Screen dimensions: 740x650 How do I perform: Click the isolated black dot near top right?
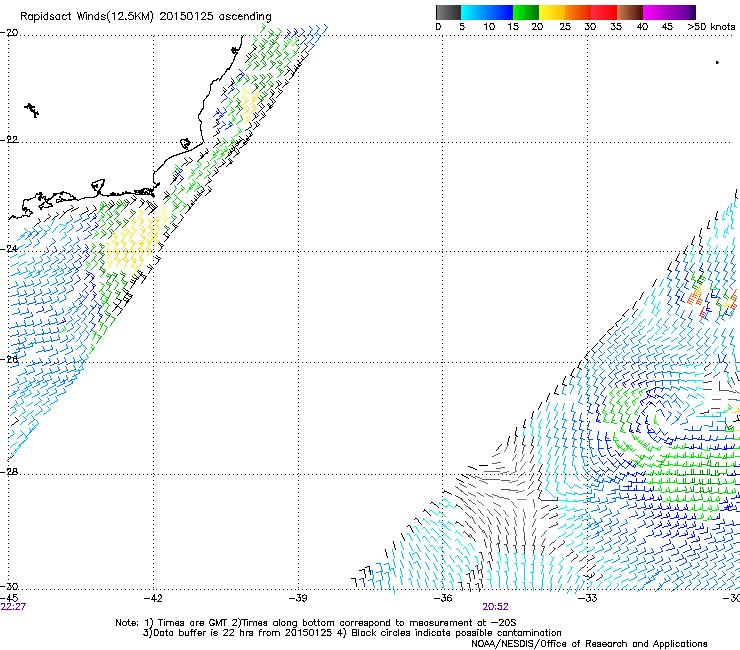[717, 62]
